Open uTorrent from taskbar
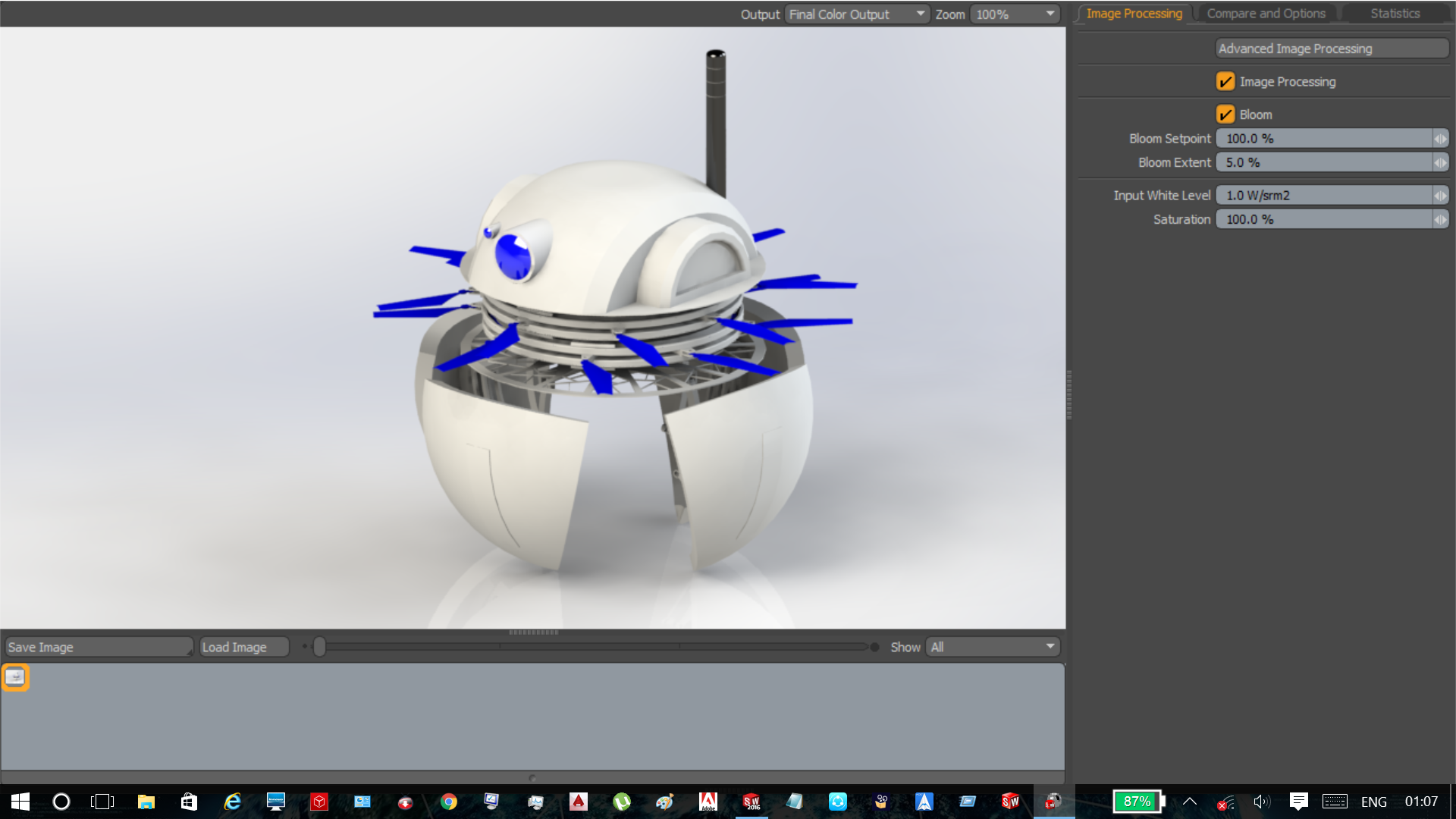This screenshot has width=1456, height=819. (x=622, y=802)
